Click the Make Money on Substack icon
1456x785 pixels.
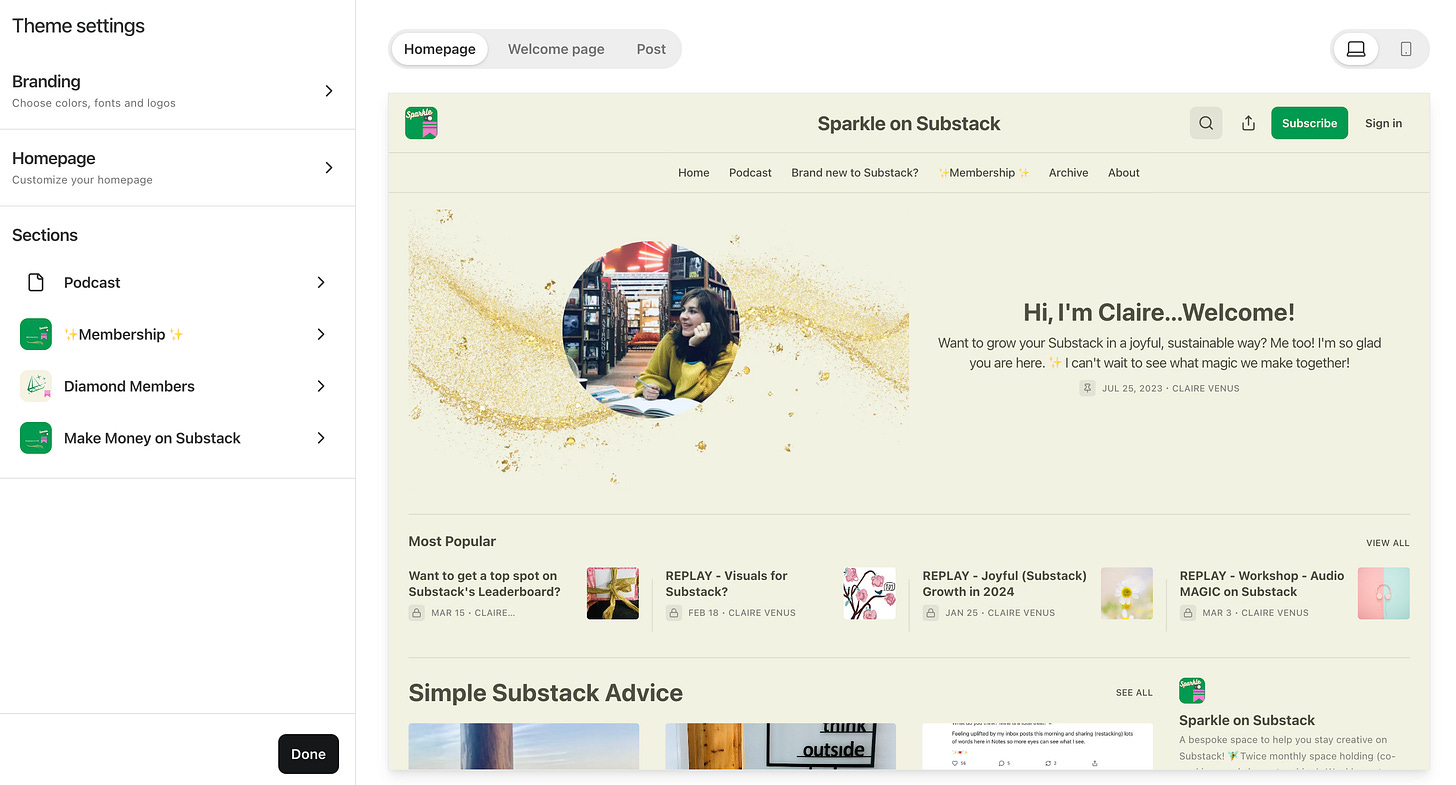pyautogui.click(x=36, y=438)
